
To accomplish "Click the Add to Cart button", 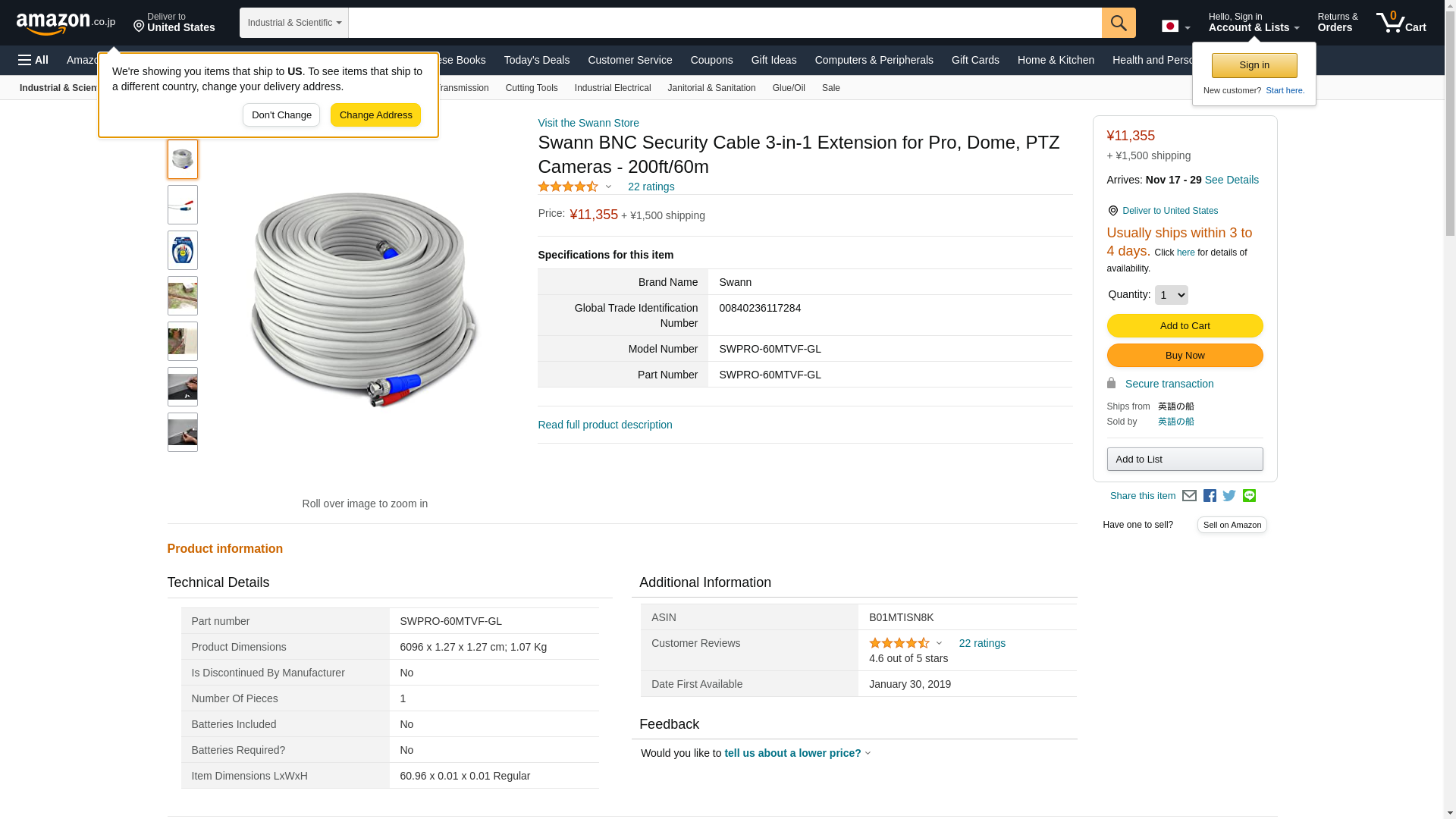I will click(x=1185, y=325).
